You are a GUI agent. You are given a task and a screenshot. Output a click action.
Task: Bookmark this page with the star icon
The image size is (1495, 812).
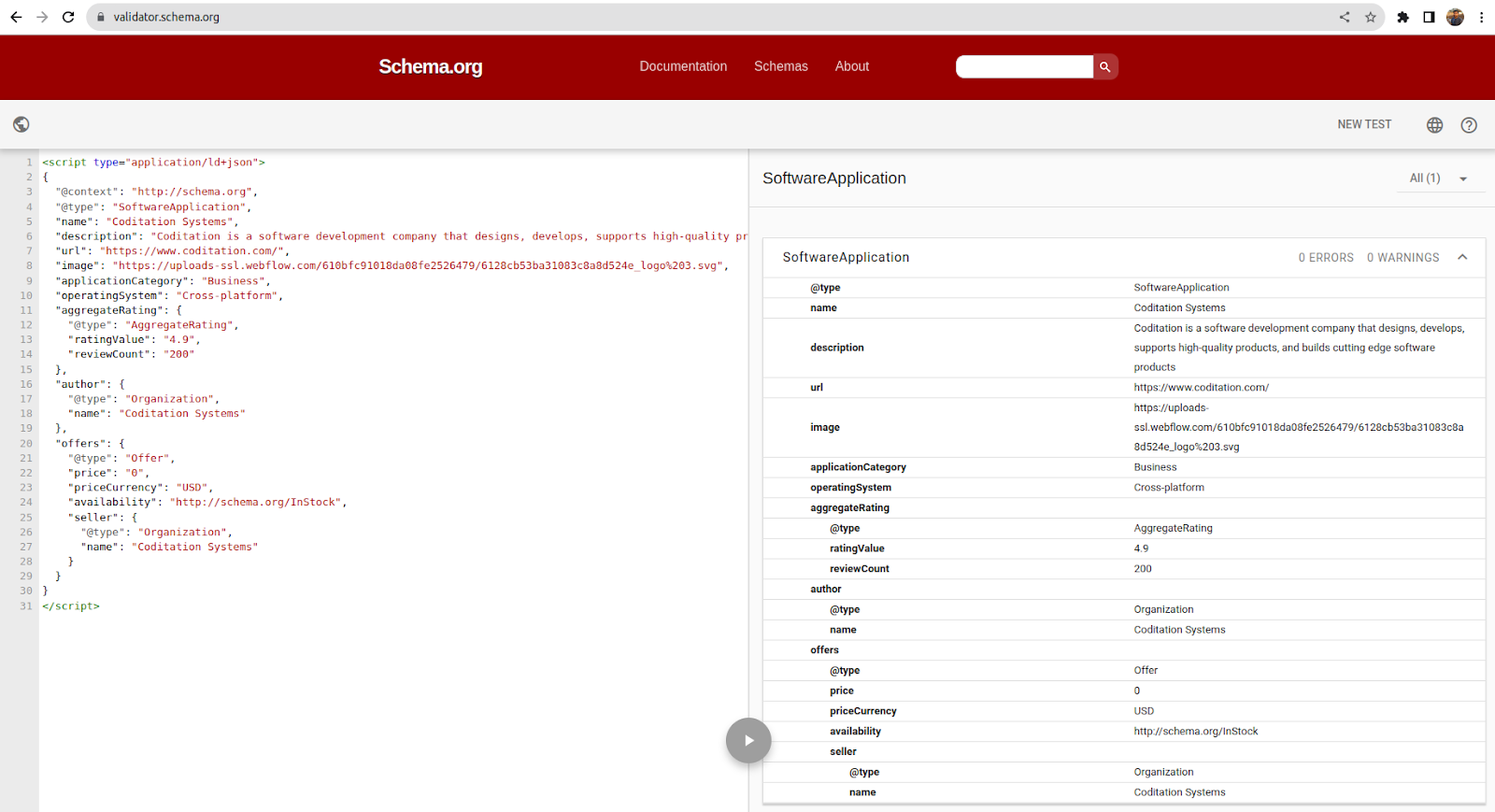coord(1371,17)
